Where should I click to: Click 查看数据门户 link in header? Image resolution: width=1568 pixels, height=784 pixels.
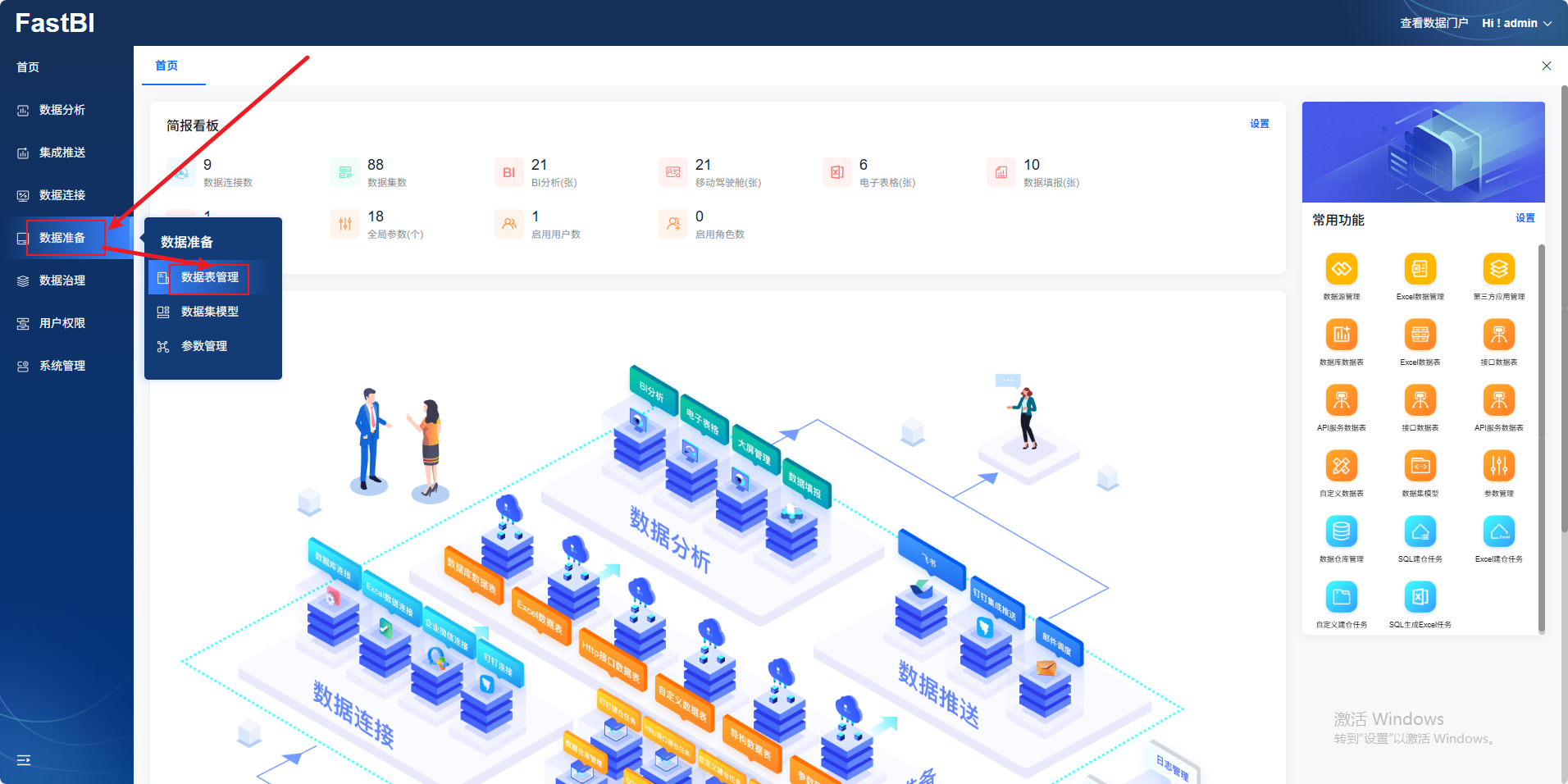pos(1434,23)
